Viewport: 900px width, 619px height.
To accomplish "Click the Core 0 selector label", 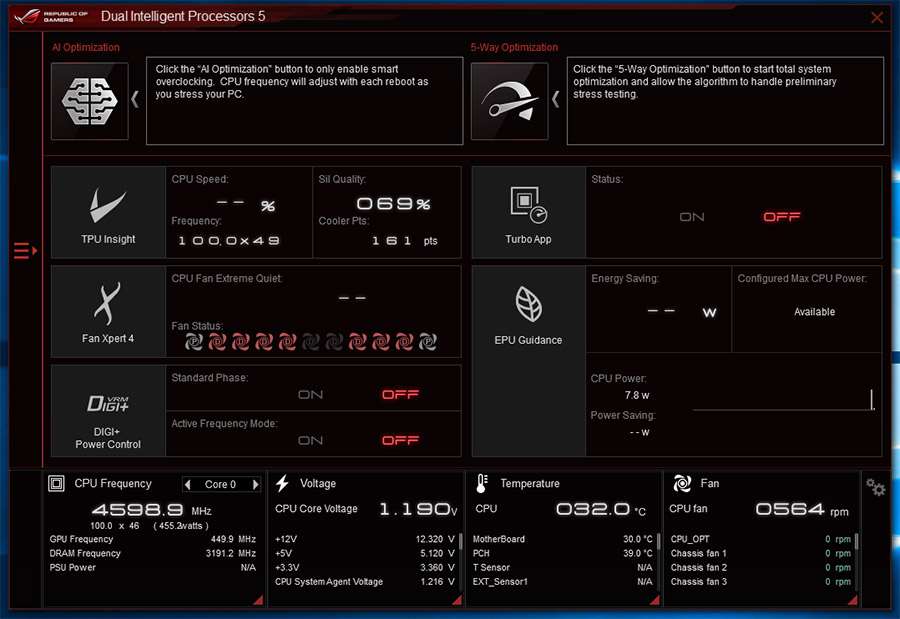I will pyautogui.click(x=220, y=485).
